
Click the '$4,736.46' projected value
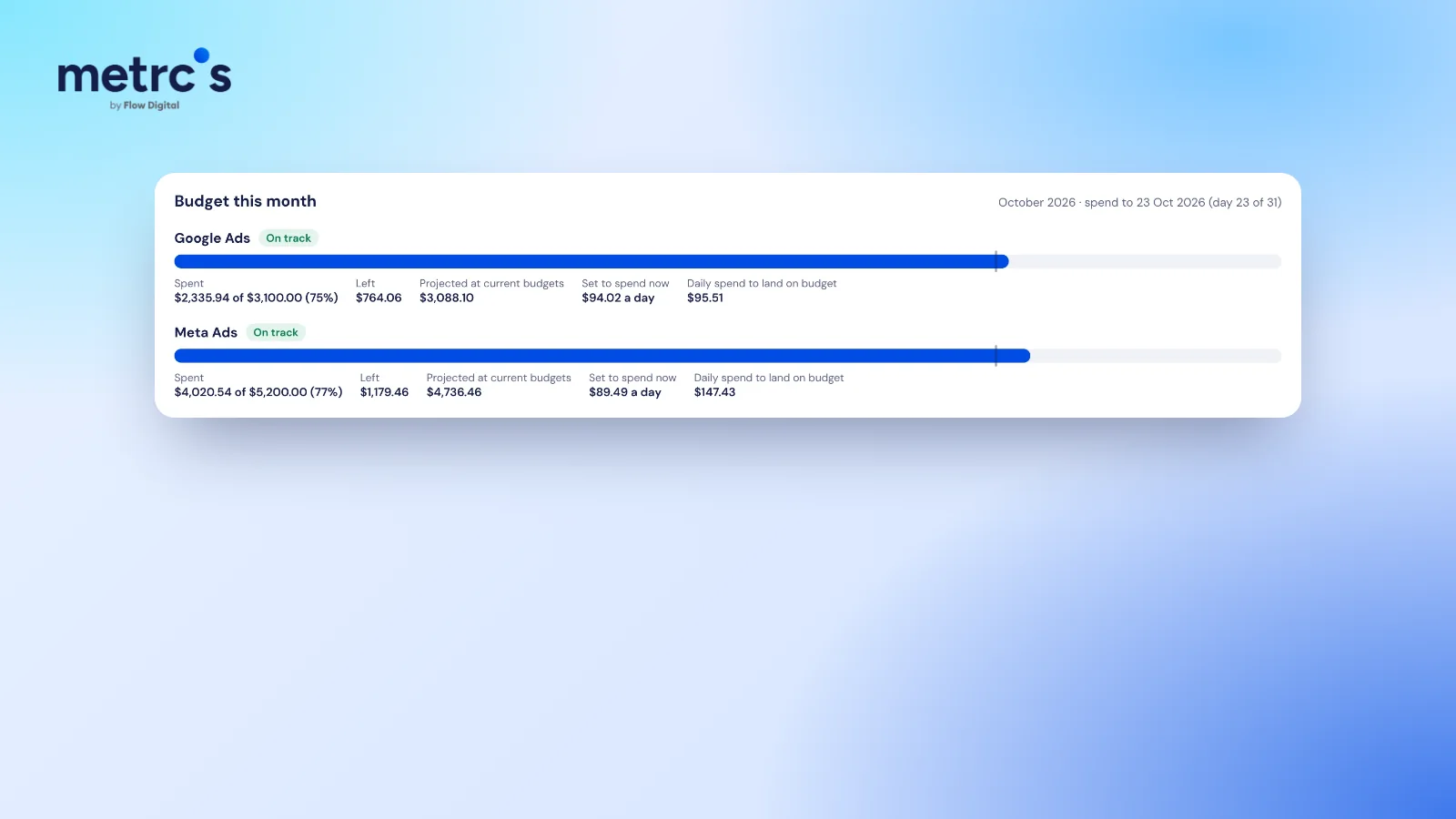(x=454, y=392)
